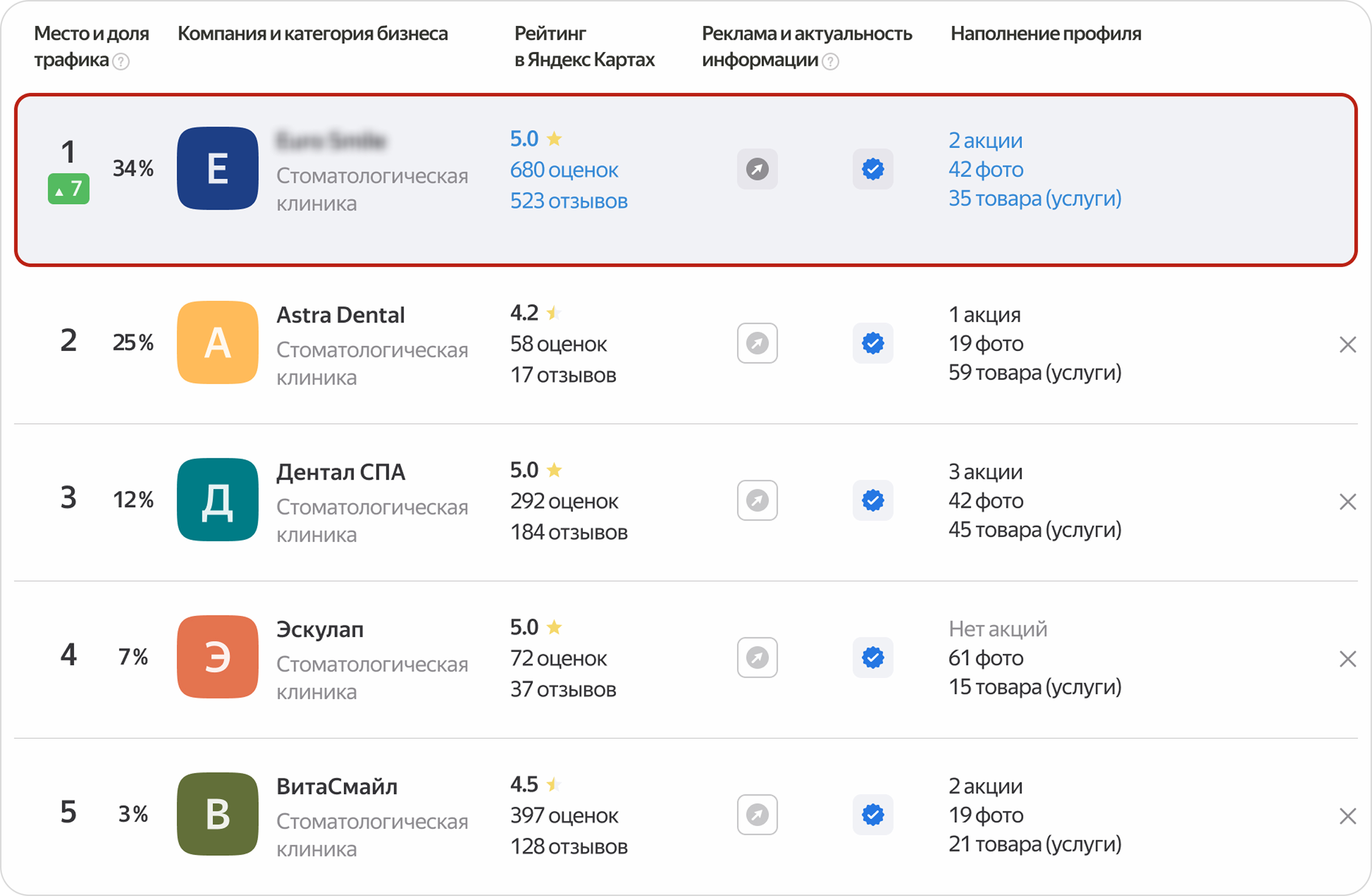Click advertising arrow icon for Astra Dental
This screenshot has width=1372, height=896.
[x=757, y=343]
